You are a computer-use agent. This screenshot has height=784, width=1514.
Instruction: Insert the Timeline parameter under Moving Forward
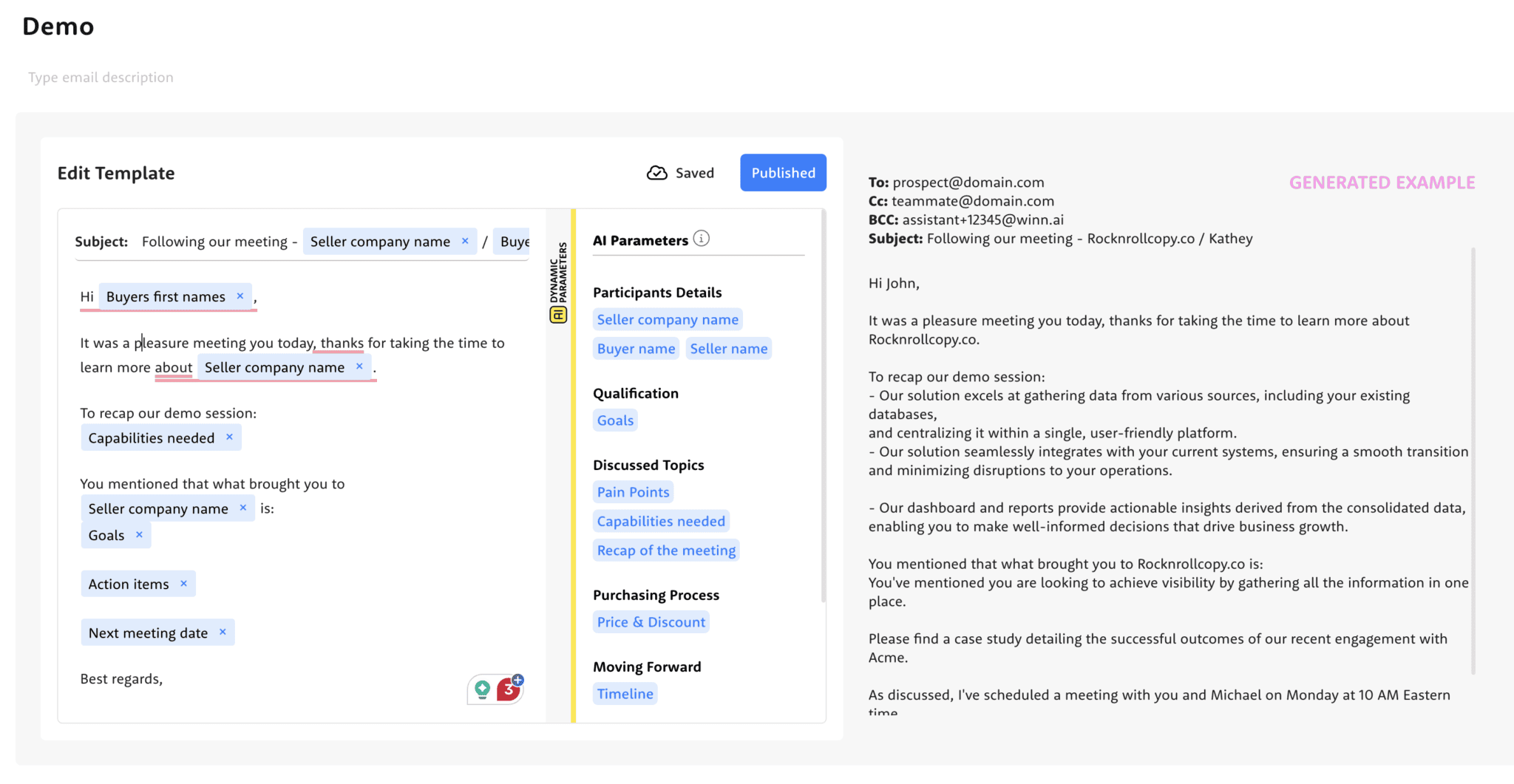click(625, 694)
